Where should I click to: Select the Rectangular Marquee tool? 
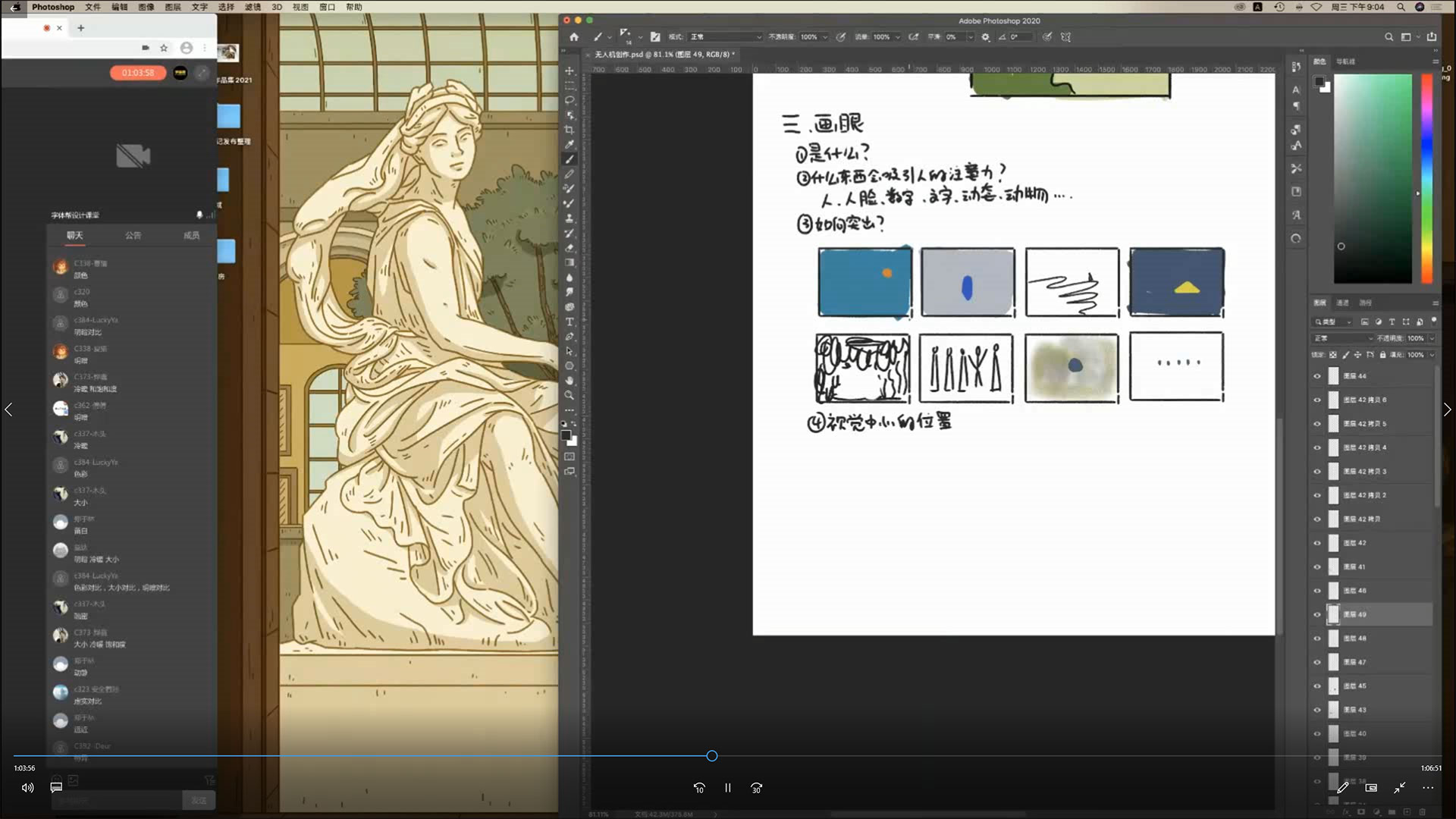coord(570,86)
